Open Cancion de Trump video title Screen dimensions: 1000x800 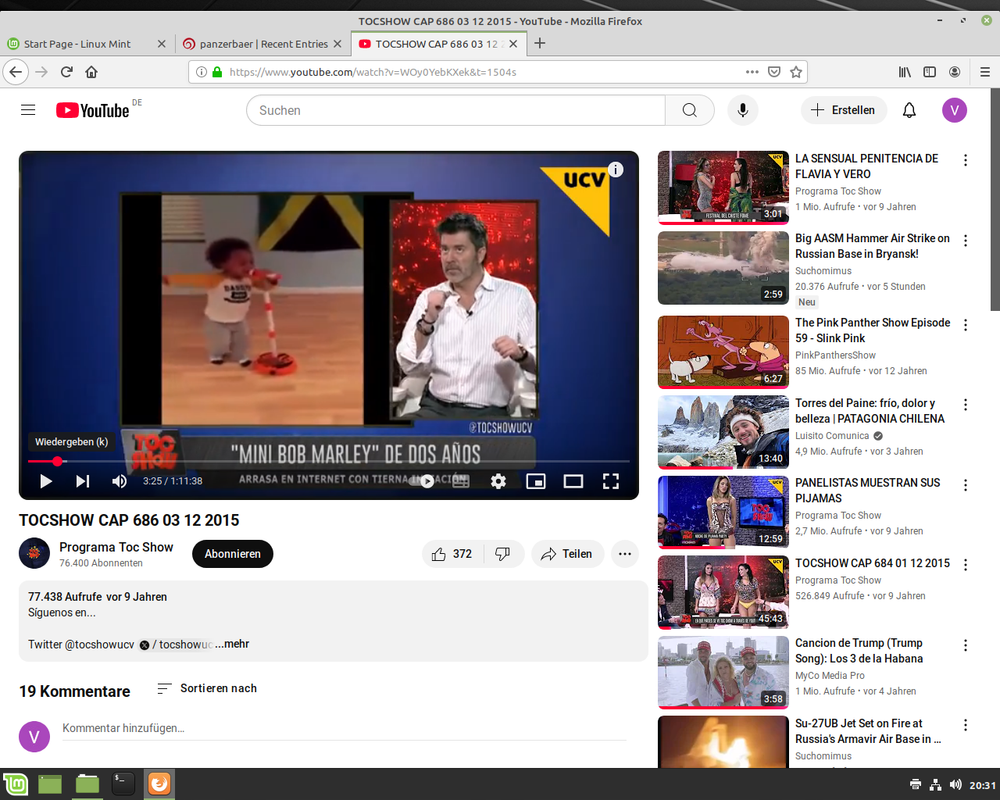pos(859,651)
